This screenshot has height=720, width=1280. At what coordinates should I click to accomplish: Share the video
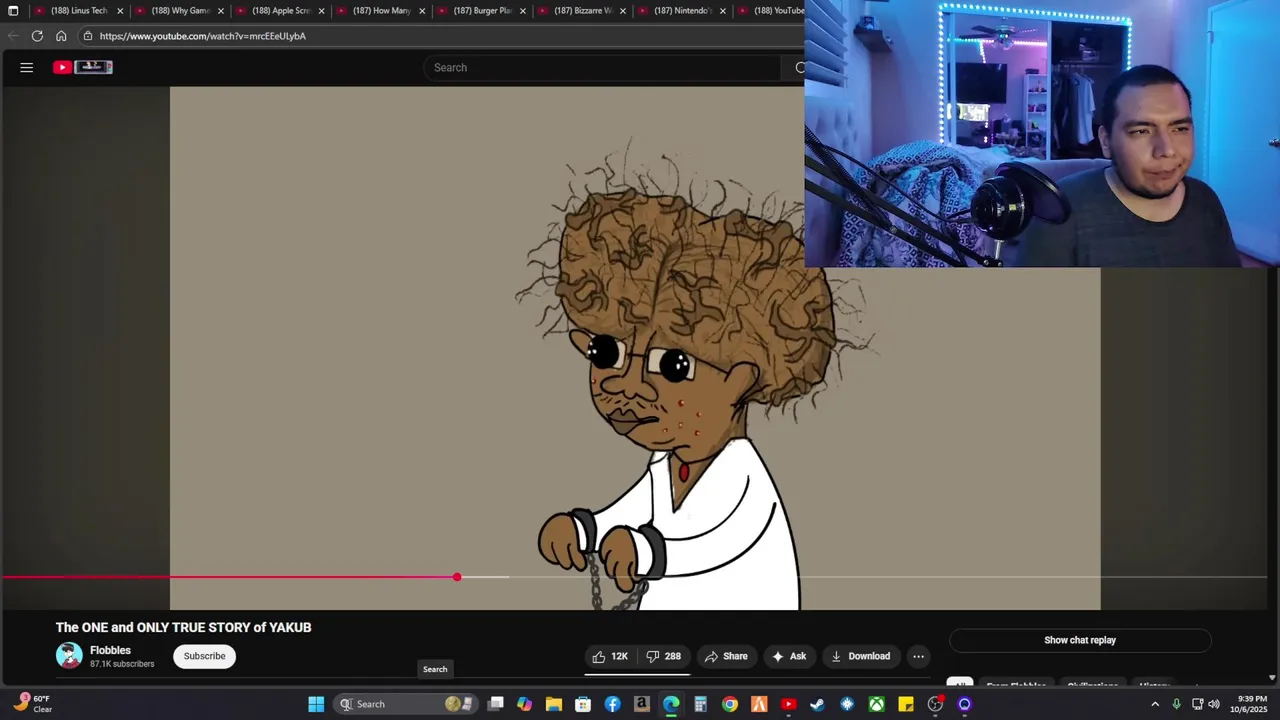[726, 656]
